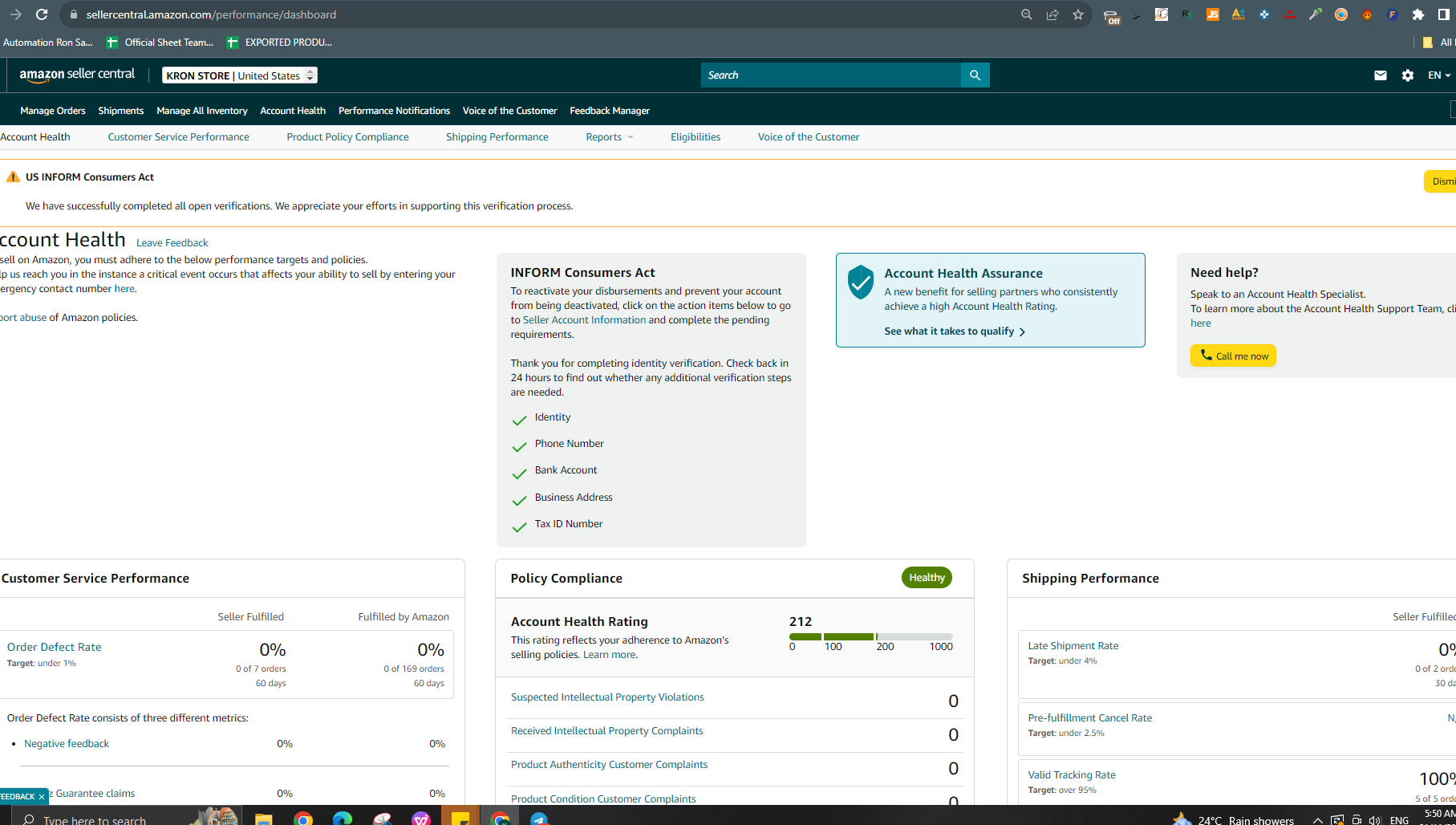Open the AMZScout A+ extension icon
1456x825 pixels.
(1239, 14)
